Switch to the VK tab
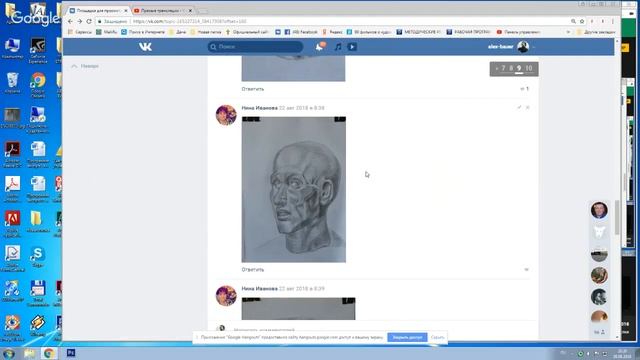The height and width of the screenshot is (360, 640). 98,11
